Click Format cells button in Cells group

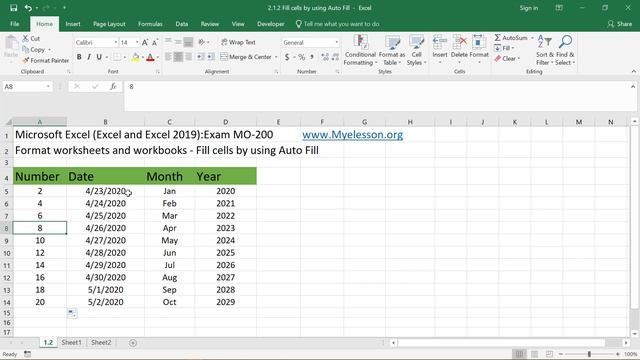coord(479,49)
